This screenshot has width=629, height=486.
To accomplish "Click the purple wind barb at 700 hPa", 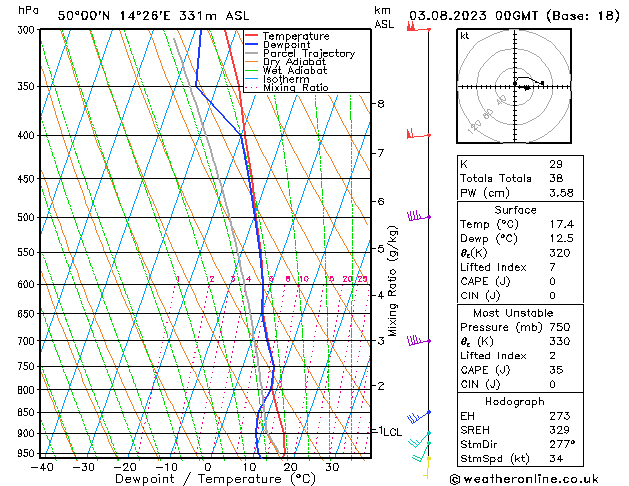I will point(418,341).
